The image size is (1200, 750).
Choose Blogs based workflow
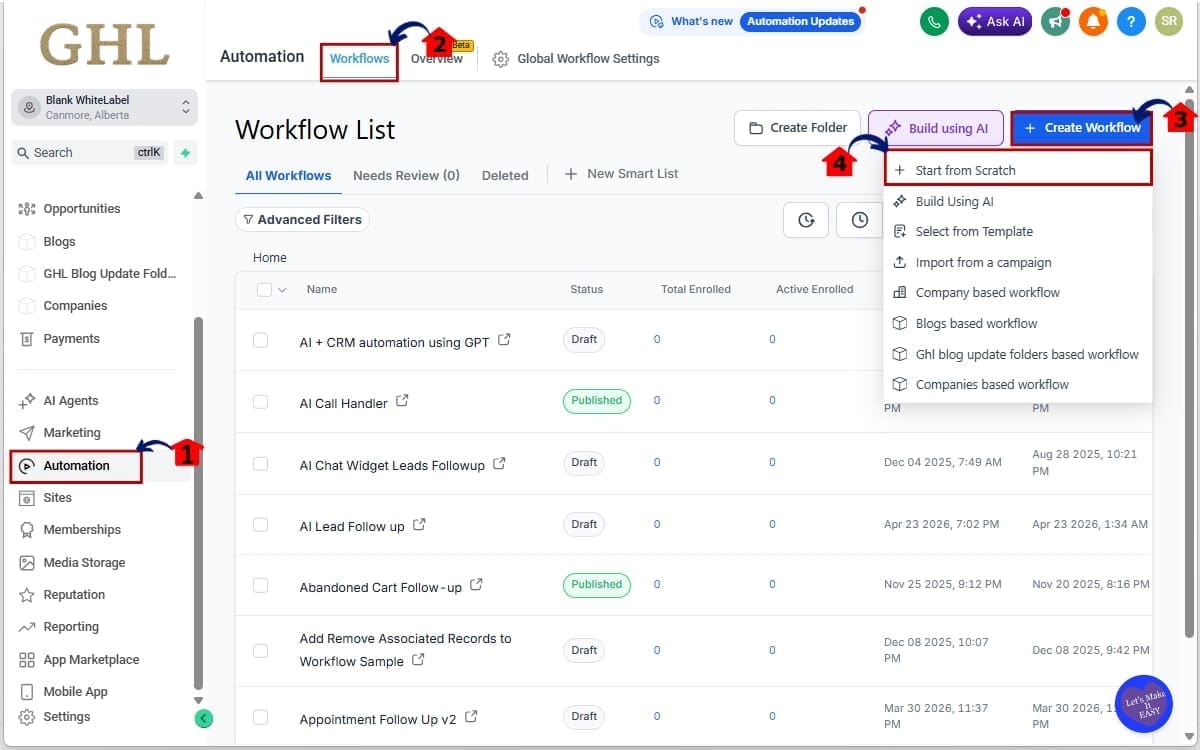(x=1018, y=323)
